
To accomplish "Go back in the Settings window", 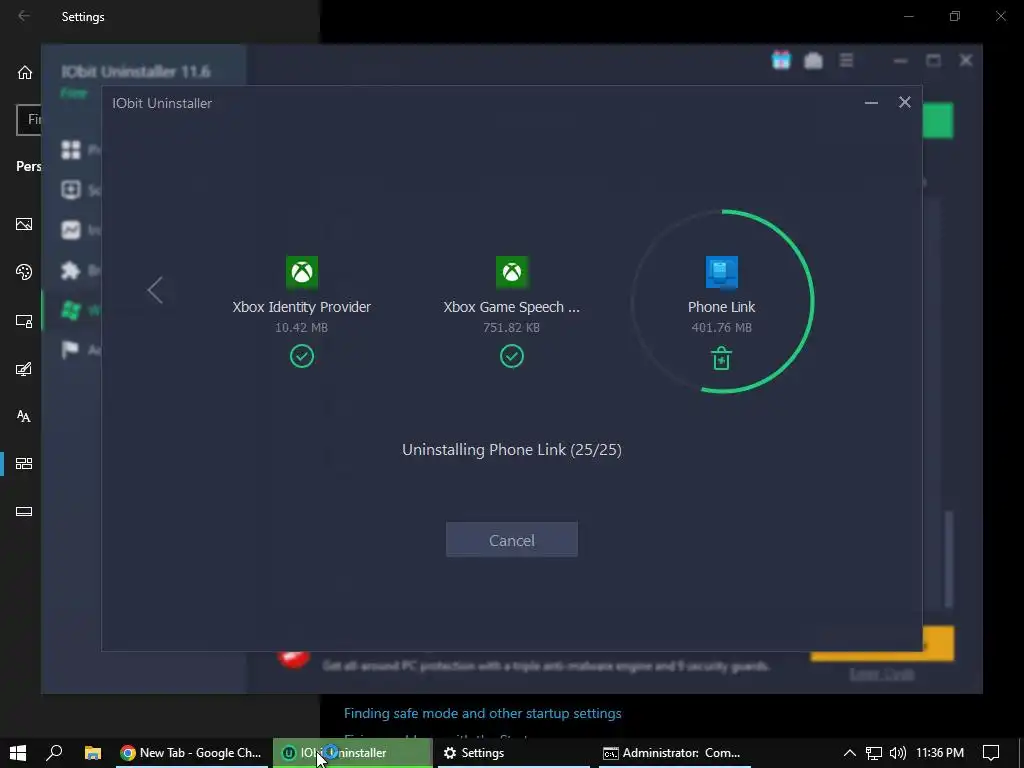I will 24,16.
